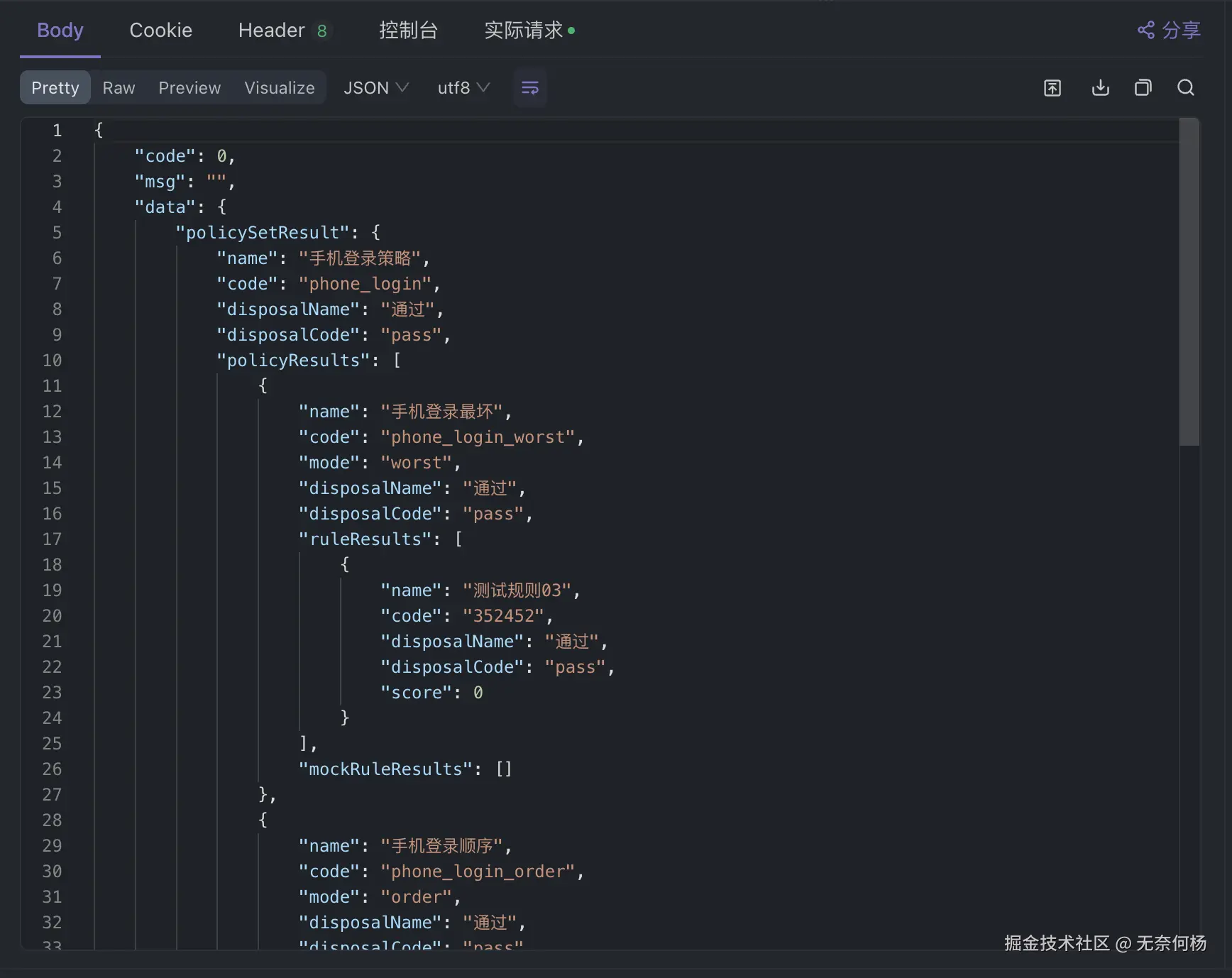Click the "msg" key text

(160, 181)
